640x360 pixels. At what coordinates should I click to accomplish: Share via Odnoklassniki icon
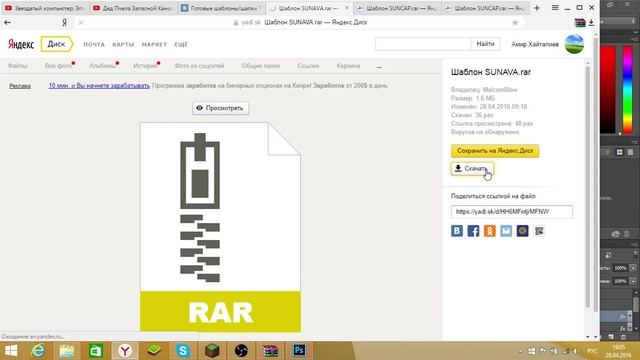click(x=489, y=231)
